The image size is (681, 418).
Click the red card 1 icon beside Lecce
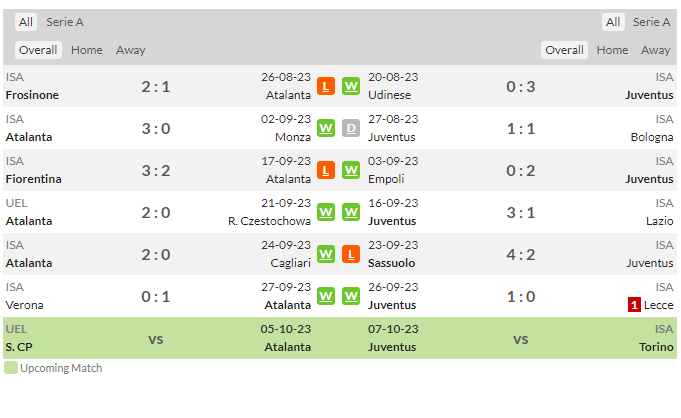[634, 305]
